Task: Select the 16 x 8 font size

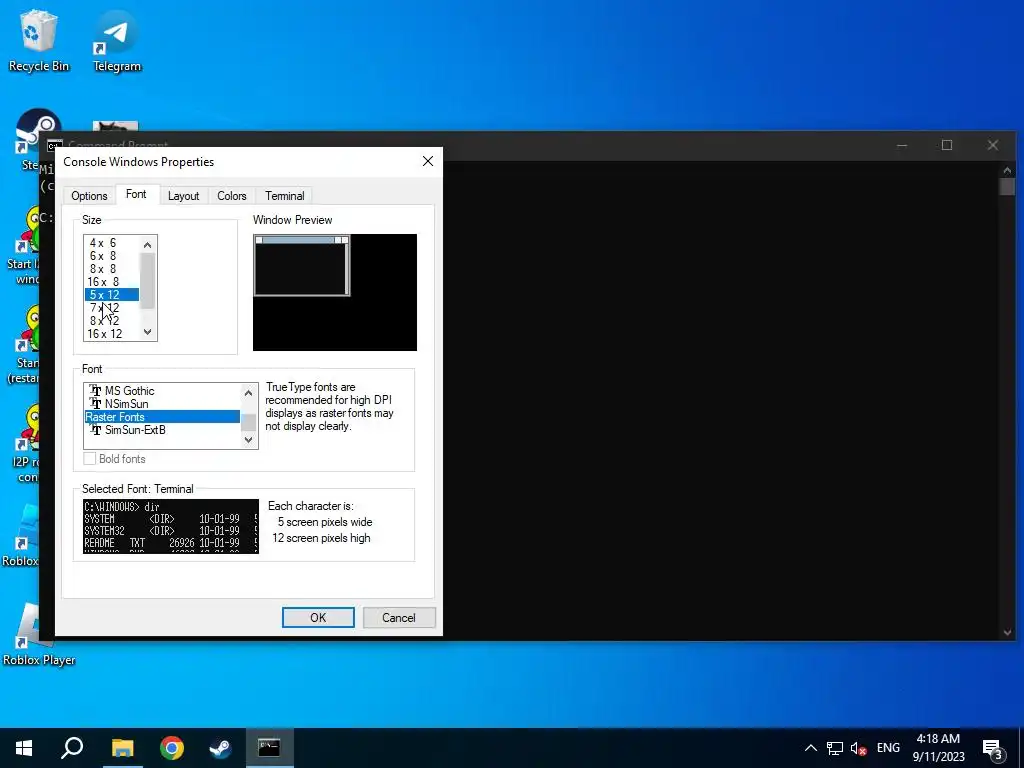Action: tap(111, 282)
